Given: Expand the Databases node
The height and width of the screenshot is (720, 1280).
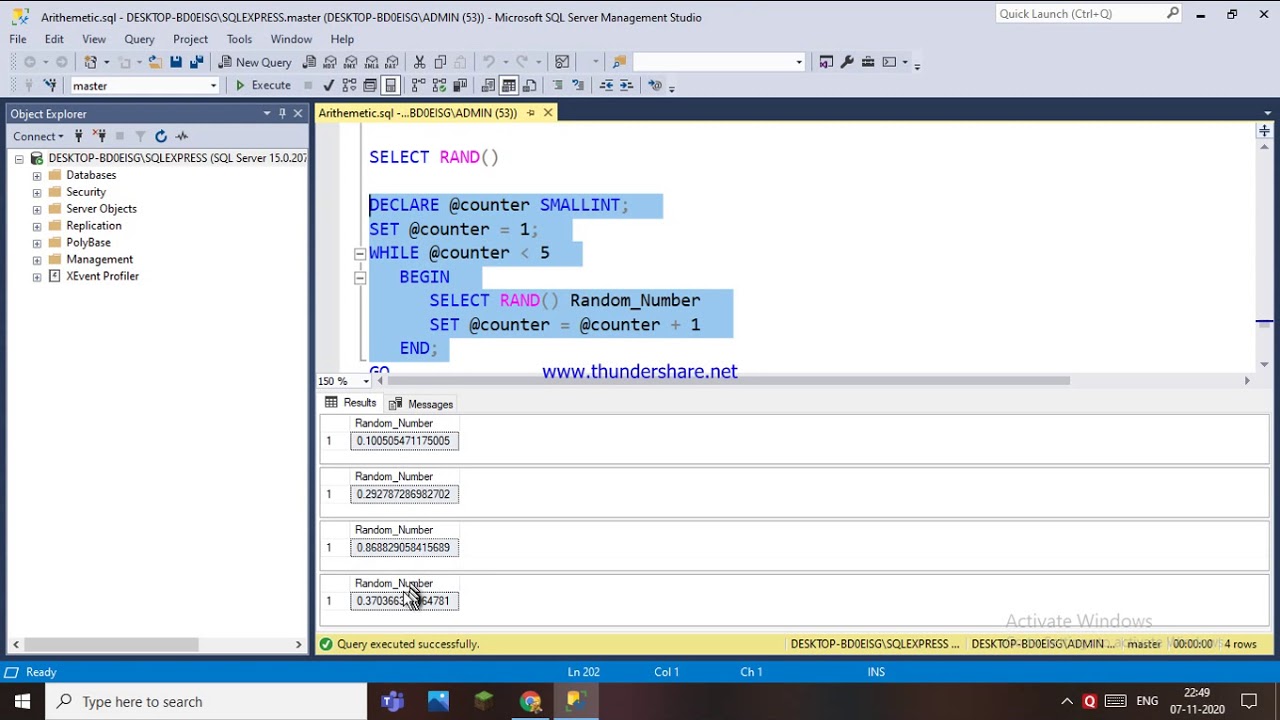Looking at the screenshot, I should (x=37, y=175).
